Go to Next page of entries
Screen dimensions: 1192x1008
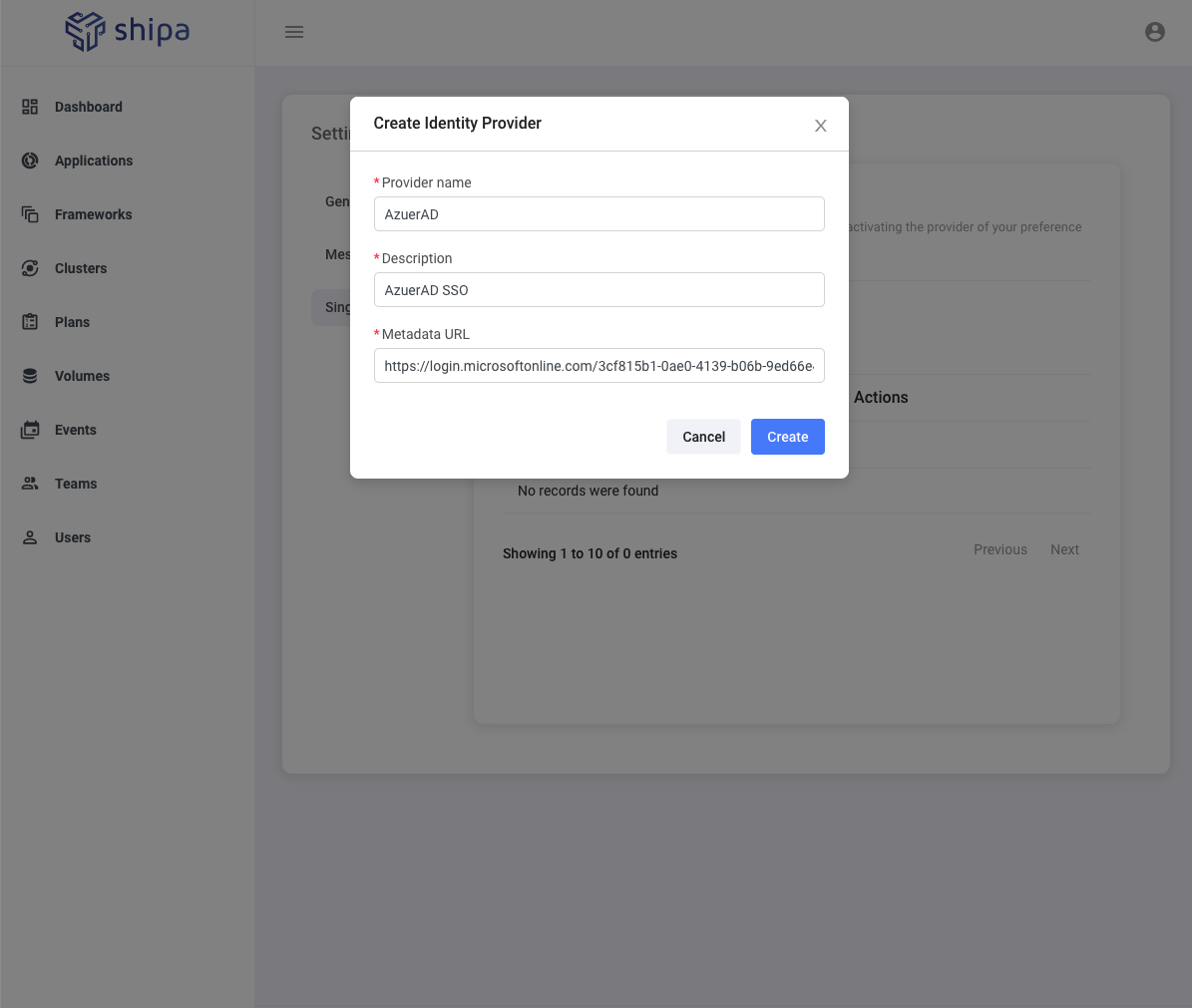1064,549
